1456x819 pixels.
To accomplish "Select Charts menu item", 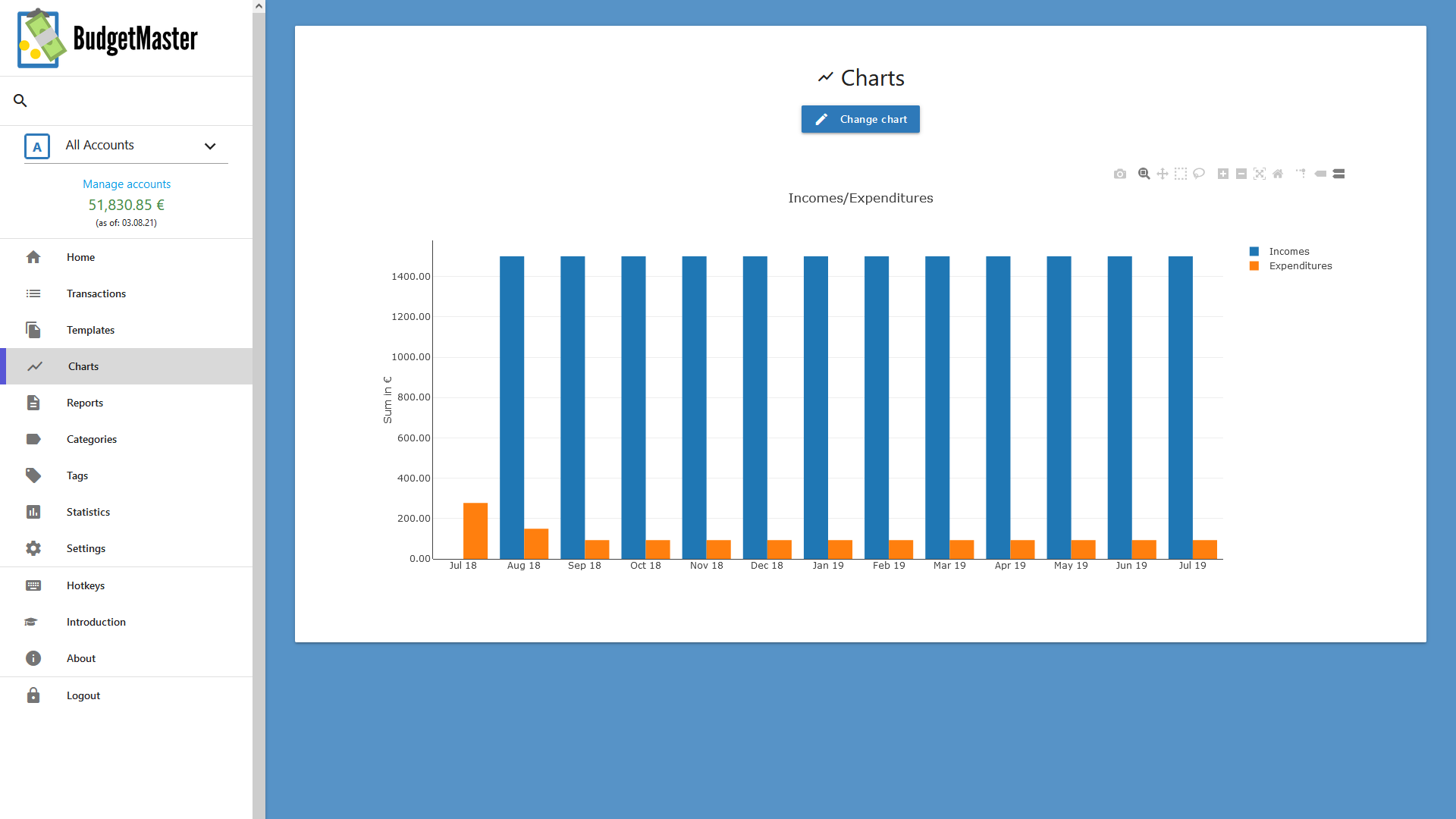I will [127, 366].
